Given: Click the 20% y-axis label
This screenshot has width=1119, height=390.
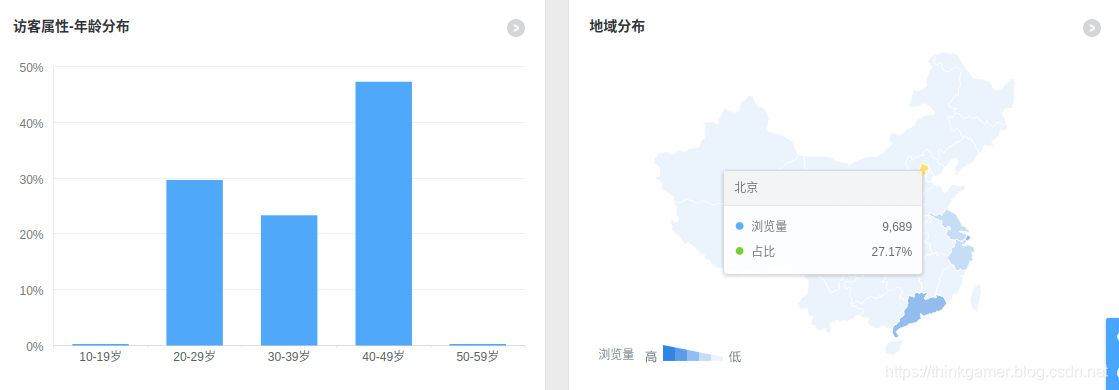Looking at the screenshot, I should (x=31, y=234).
